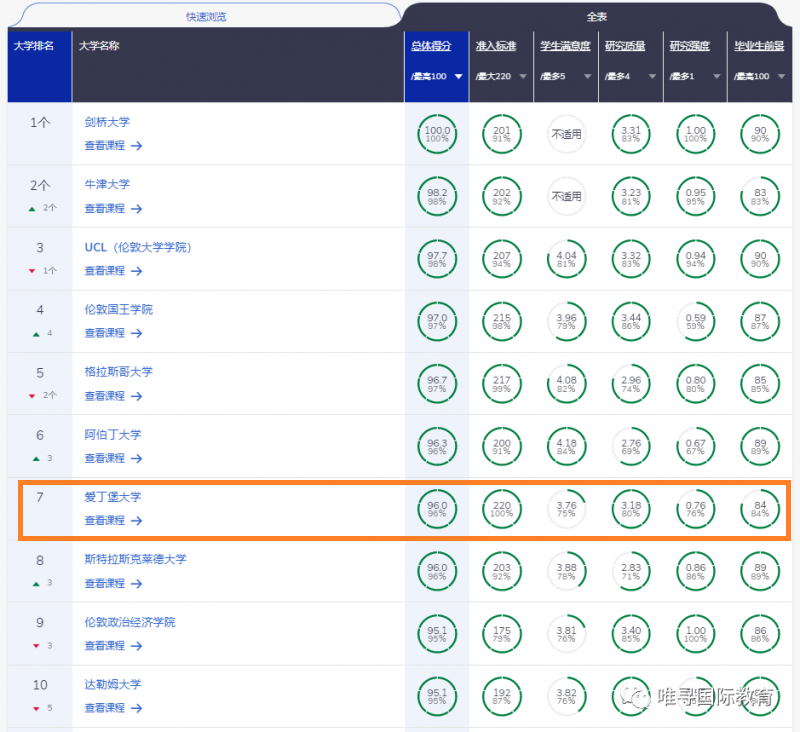Open the 学生满意度 sort dropdown arrow
Viewport: 800px width, 732px height.
pos(588,77)
